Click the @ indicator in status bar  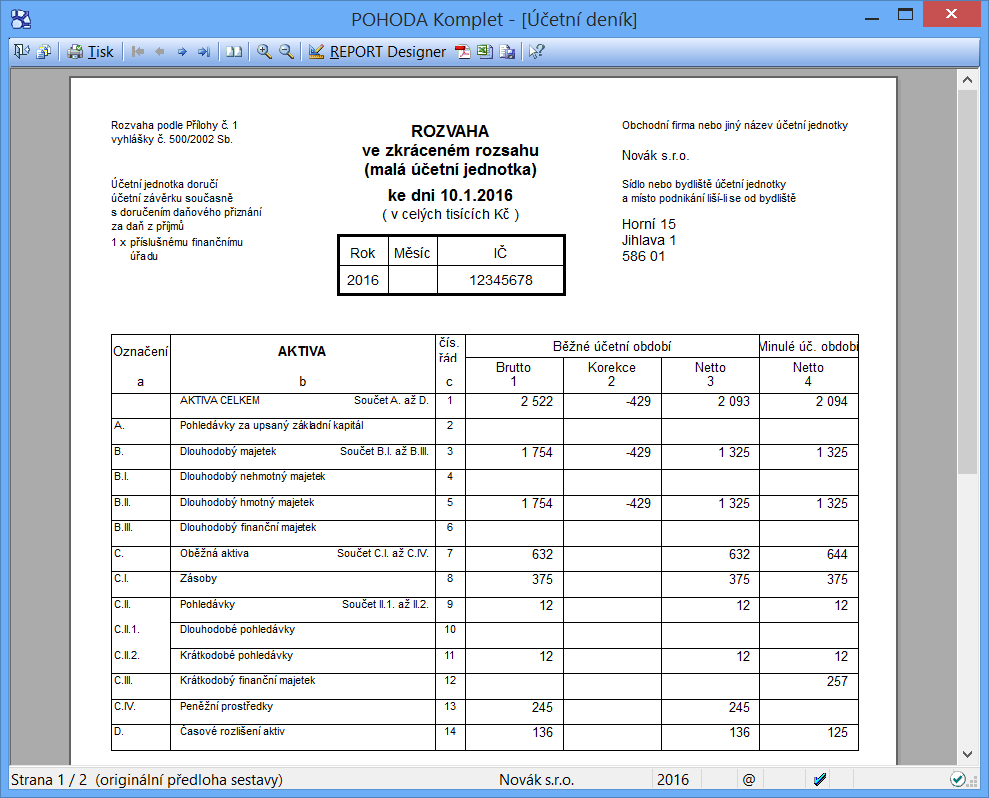pyautogui.click(x=747, y=780)
